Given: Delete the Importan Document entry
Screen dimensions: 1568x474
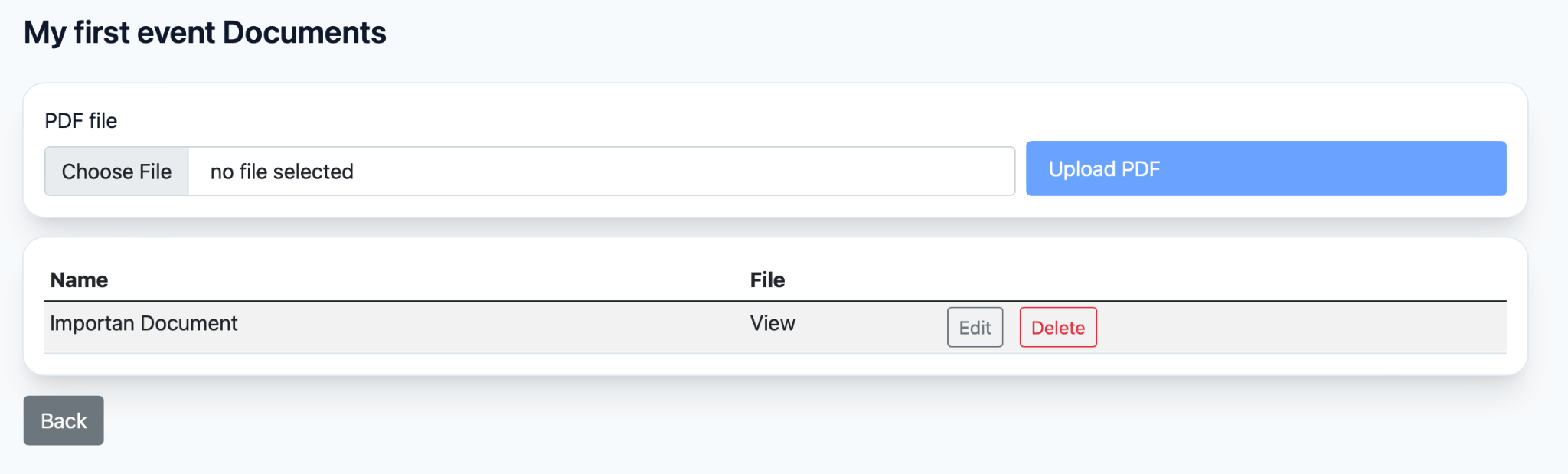Looking at the screenshot, I should pyautogui.click(x=1057, y=328).
